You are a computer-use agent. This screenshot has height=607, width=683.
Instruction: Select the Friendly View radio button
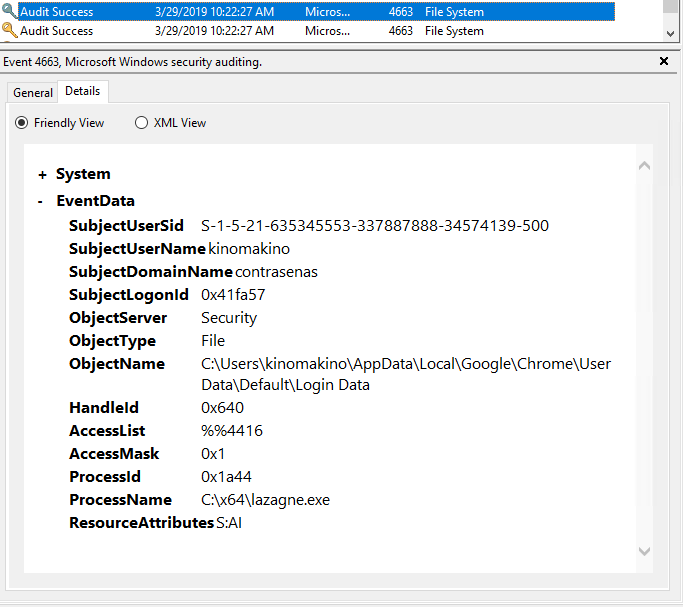click(x=22, y=123)
